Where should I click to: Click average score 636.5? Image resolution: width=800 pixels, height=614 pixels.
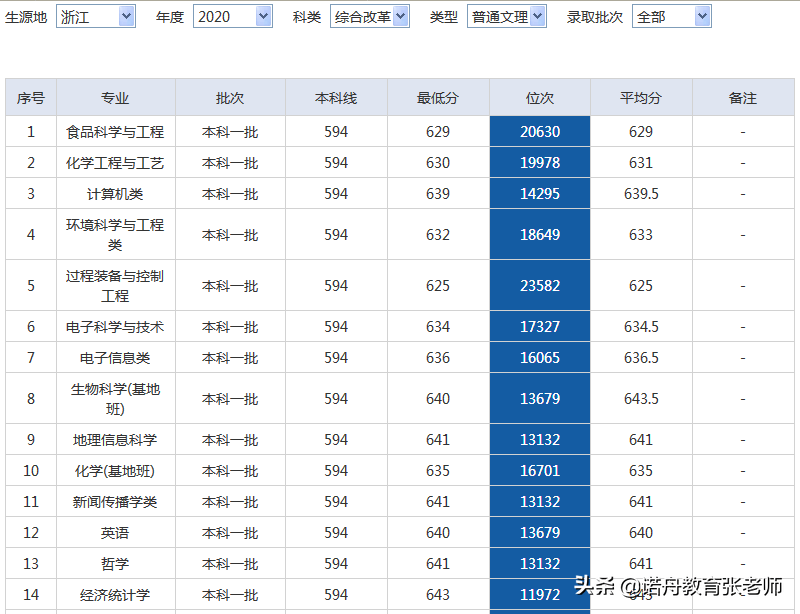[x=641, y=358]
